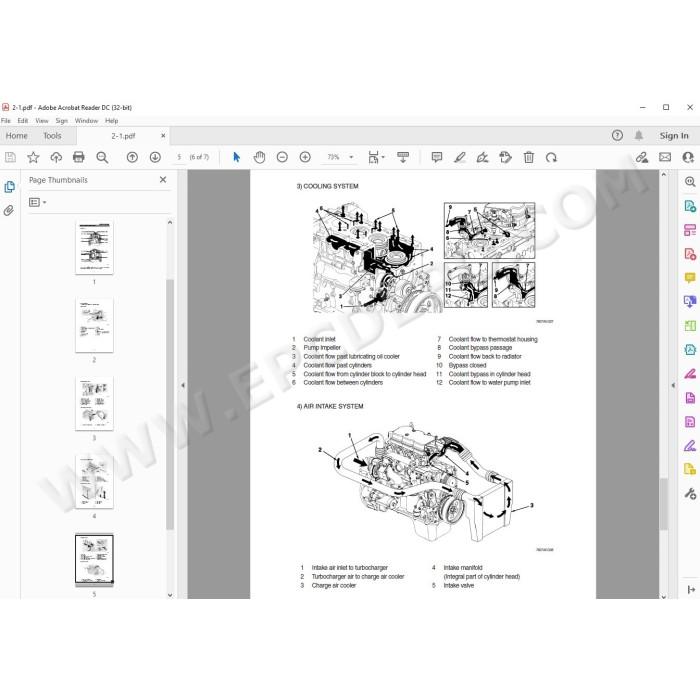Open the notifications bell
Image resolution: width=700 pixels, height=700 pixels.
[x=639, y=135]
